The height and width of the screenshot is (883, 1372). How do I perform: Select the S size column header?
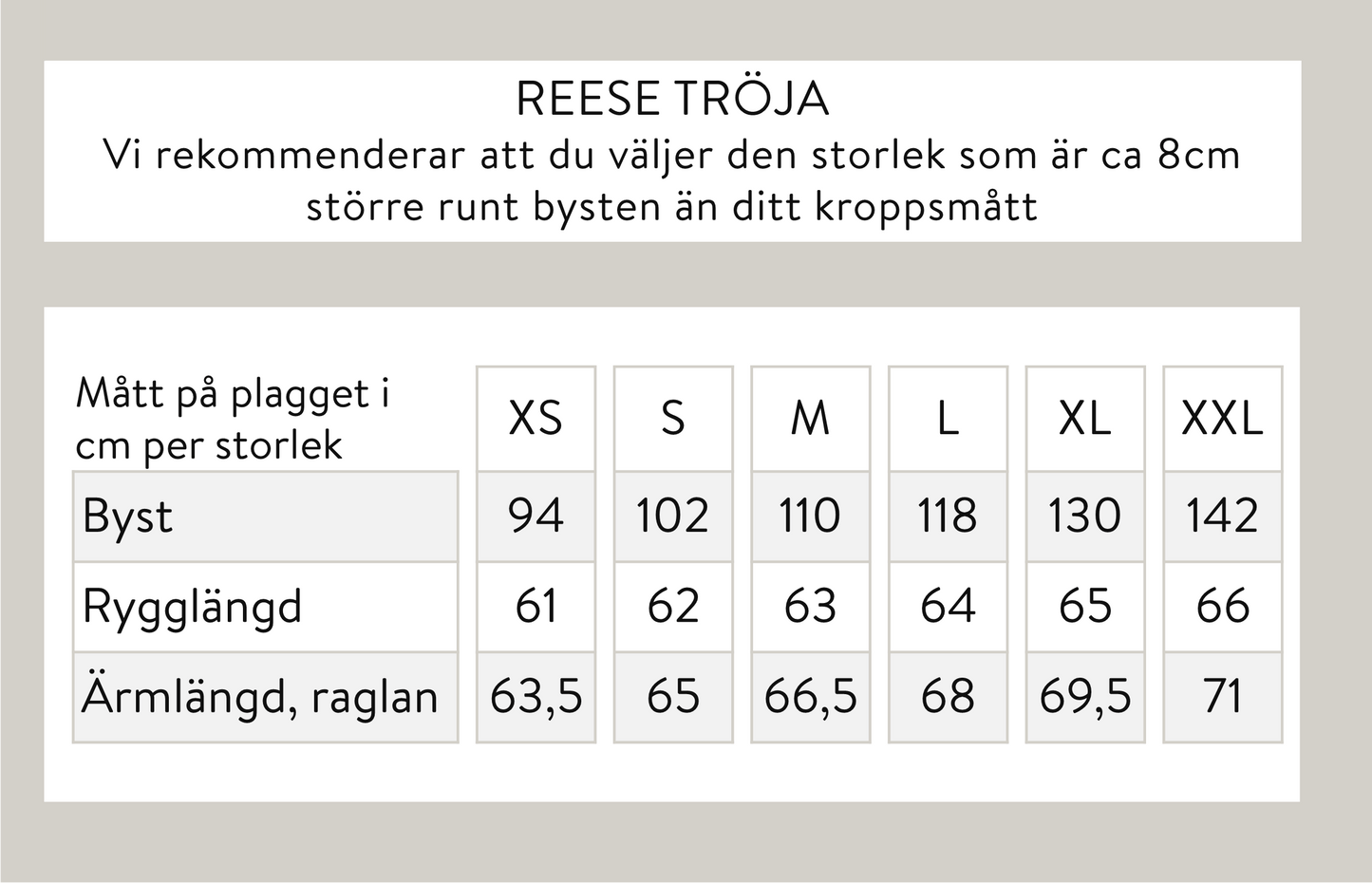point(673,419)
